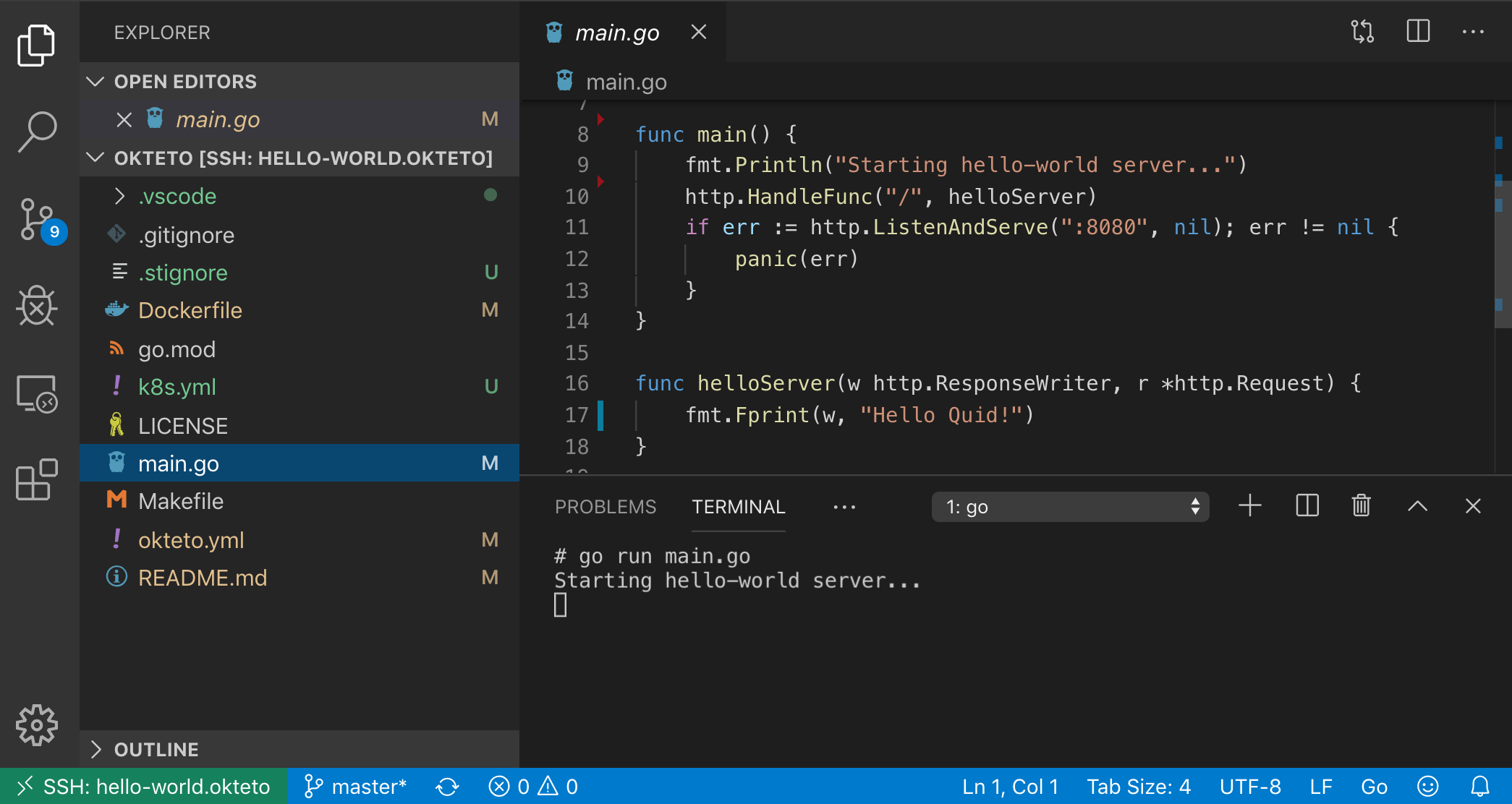1512x804 pixels.
Task: Open notifications bell in status bar
Action: 1480,787
